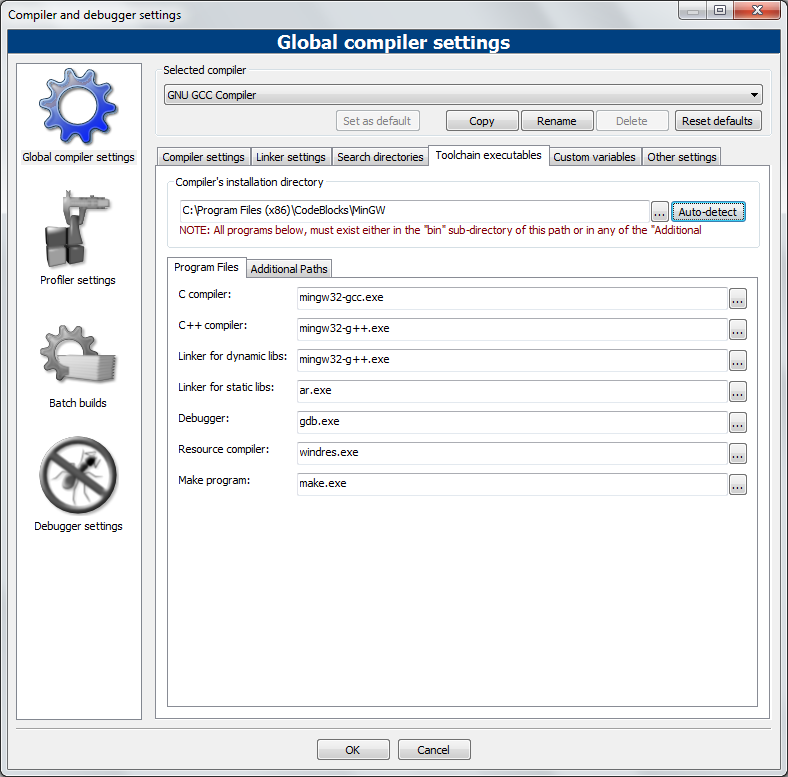Screen dimensions: 788x777
Task: Open the Custom variables tab
Action: click(x=594, y=157)
